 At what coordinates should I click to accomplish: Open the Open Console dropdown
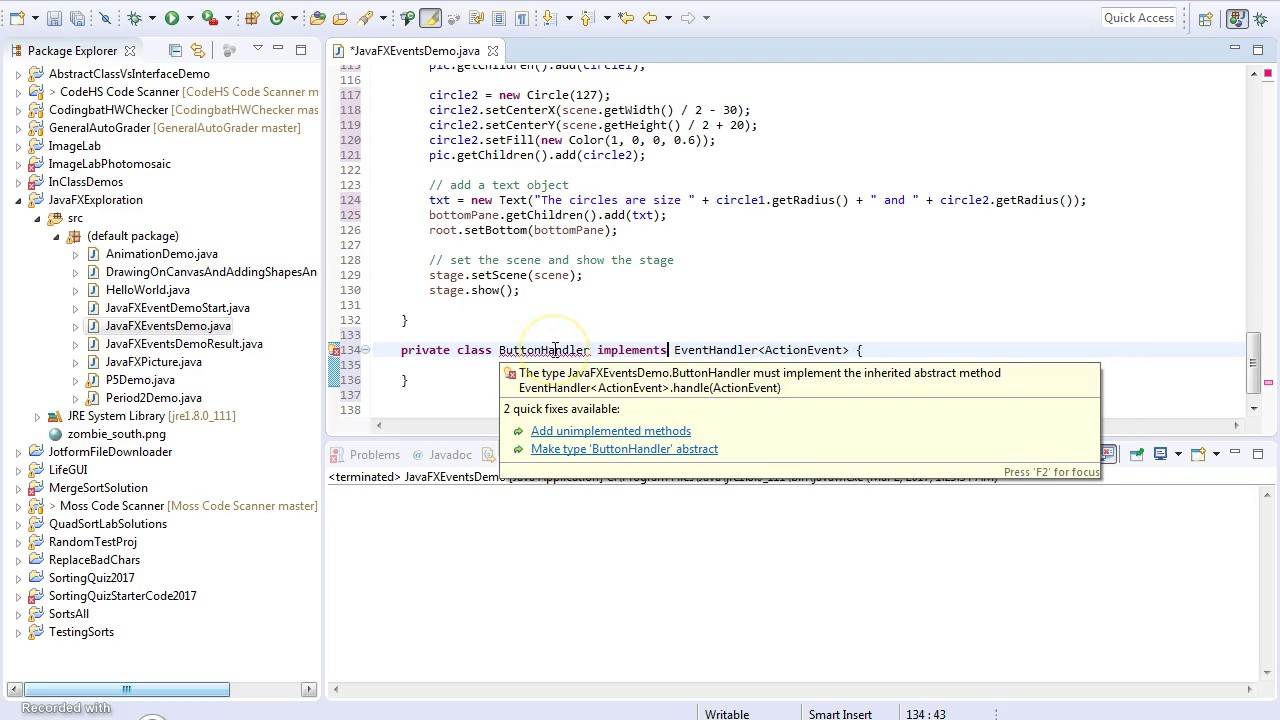[1216, 454]
